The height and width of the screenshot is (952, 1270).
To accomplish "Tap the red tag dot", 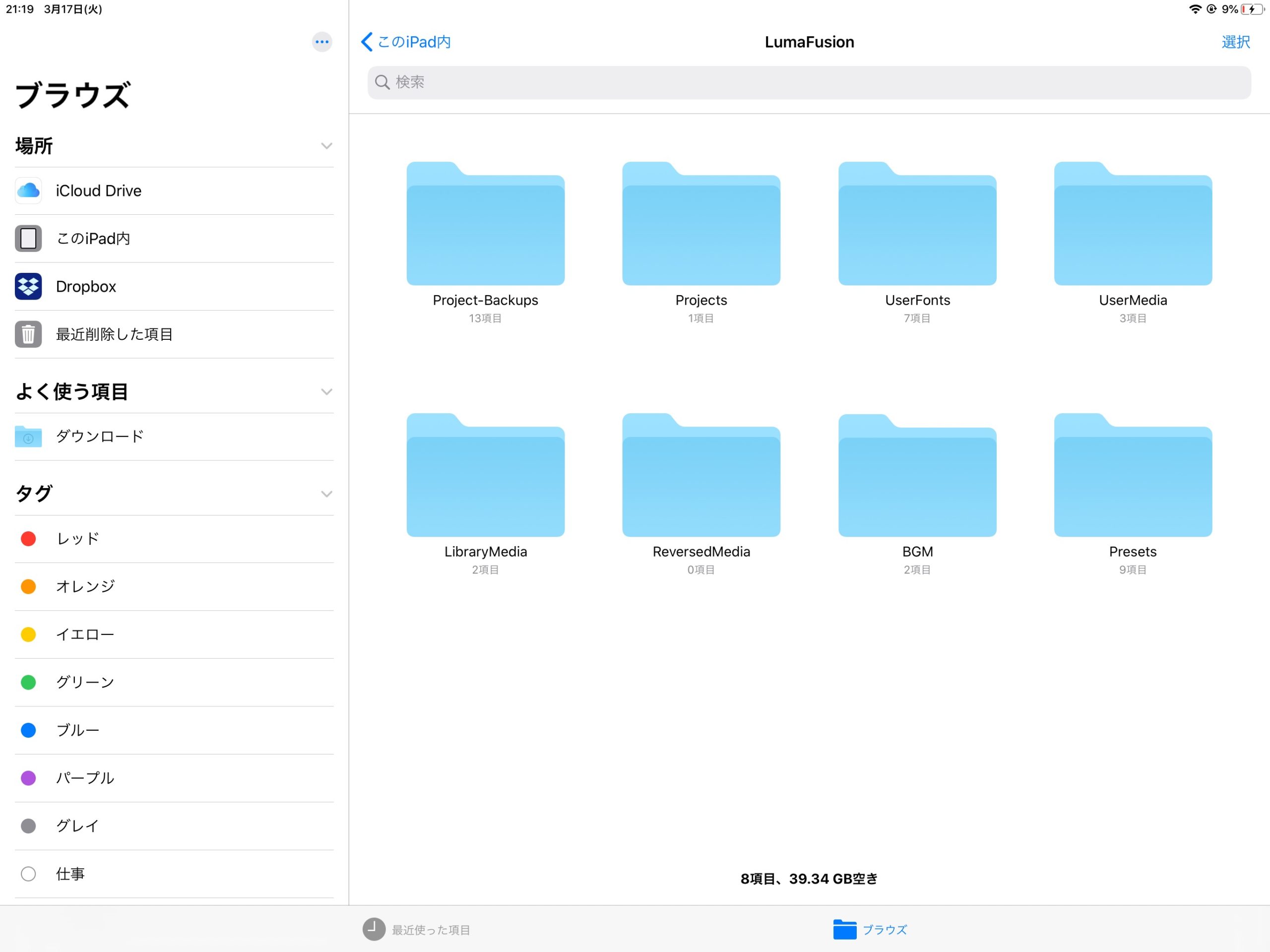I will pyautogui.click(x=28, y=539).
